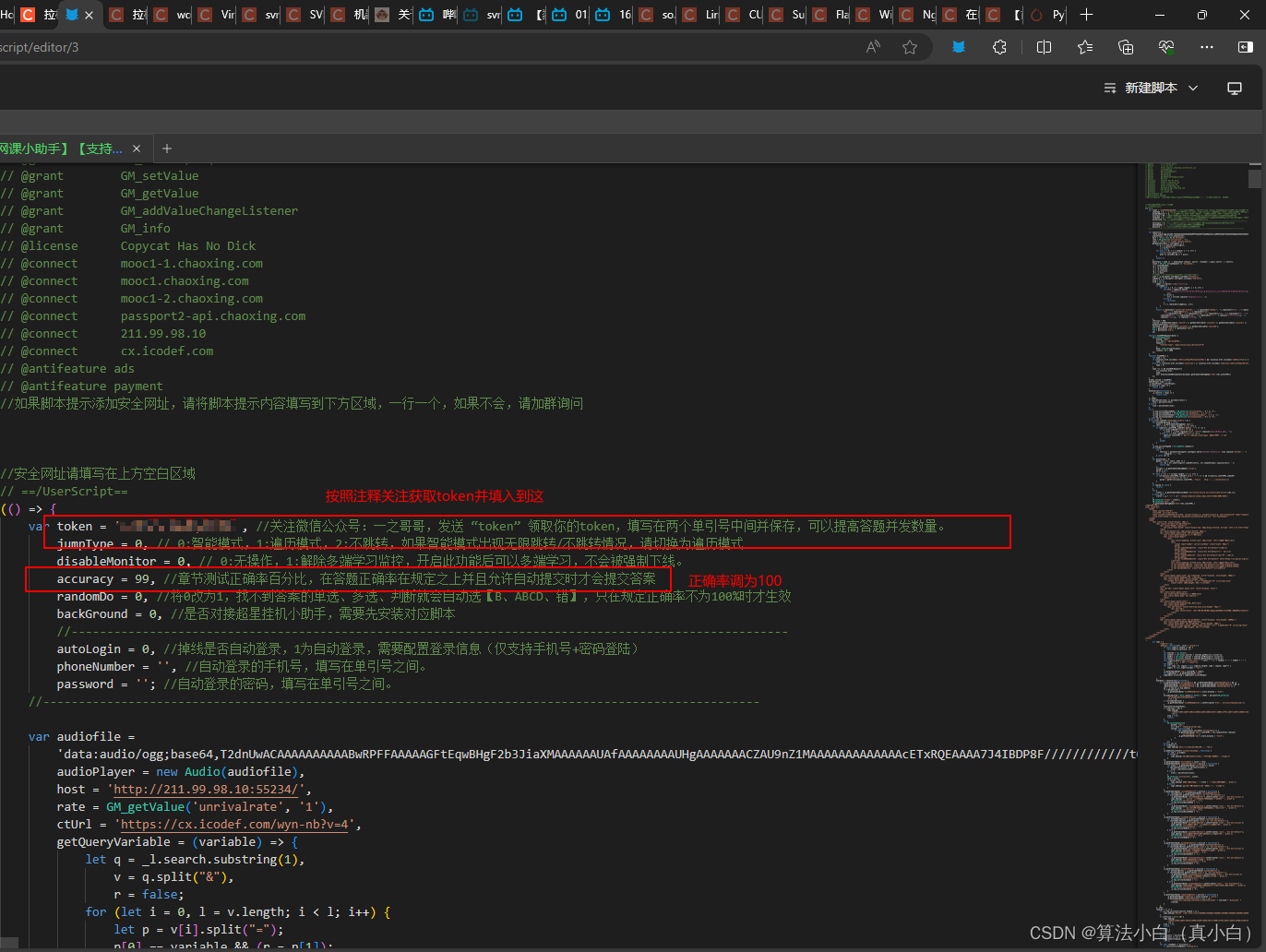1266x952 pixels.
Task: Switch to the 'Lir' browser tab
Action: coord(701,15)
